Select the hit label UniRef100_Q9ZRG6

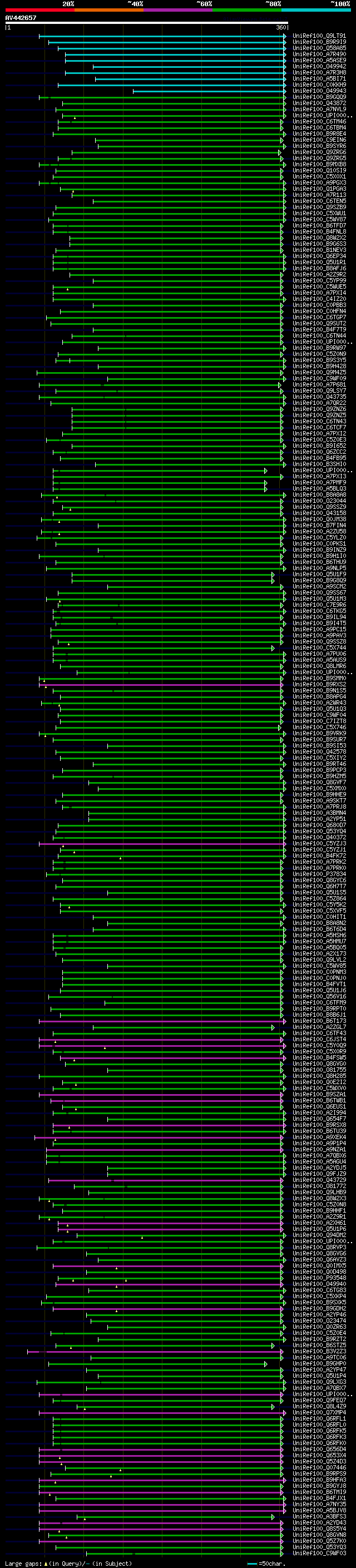point(319,152)
